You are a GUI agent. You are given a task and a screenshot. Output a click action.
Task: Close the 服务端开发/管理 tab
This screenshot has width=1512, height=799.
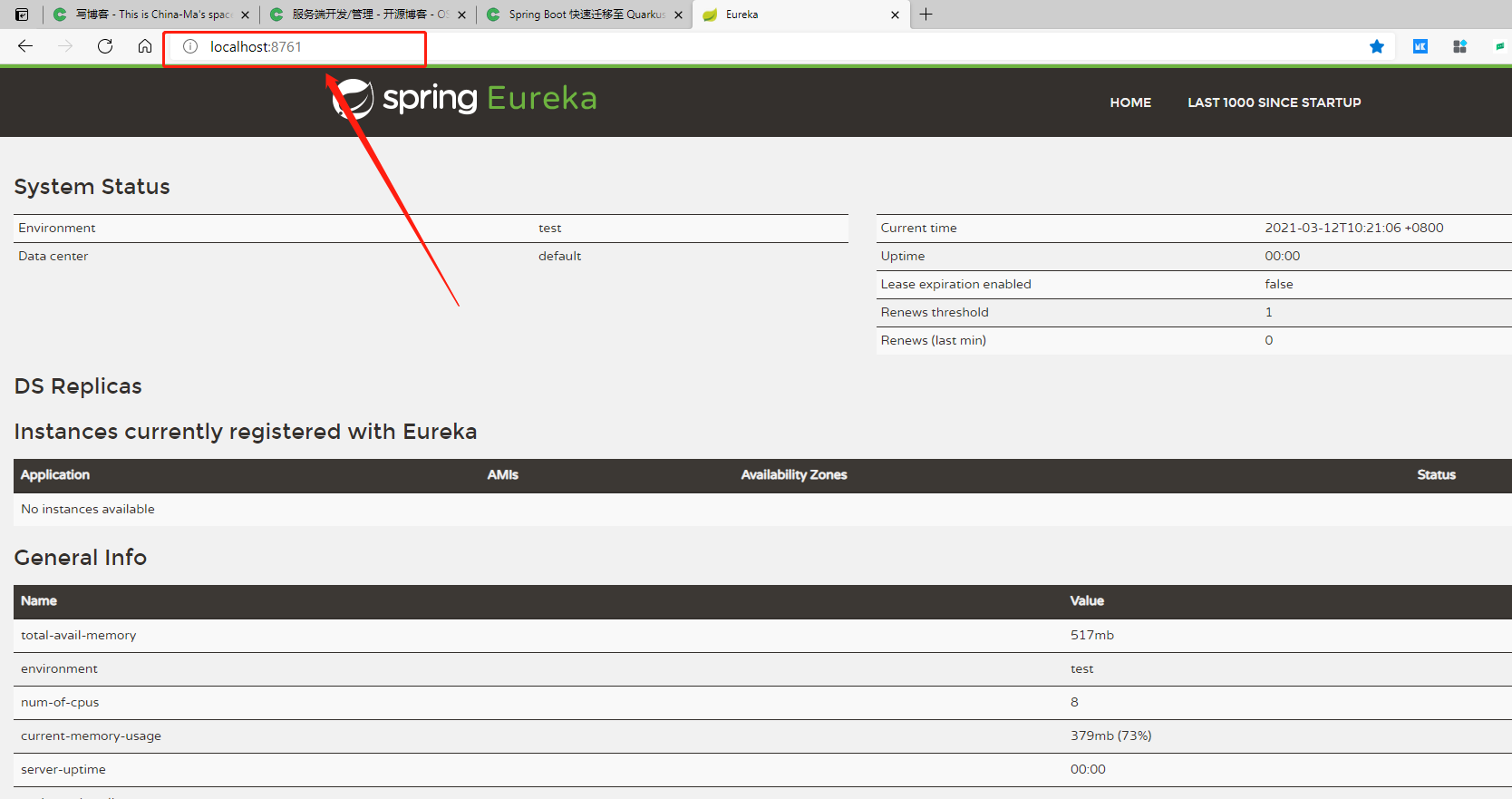pyautogui.click(x=461, y=15)
